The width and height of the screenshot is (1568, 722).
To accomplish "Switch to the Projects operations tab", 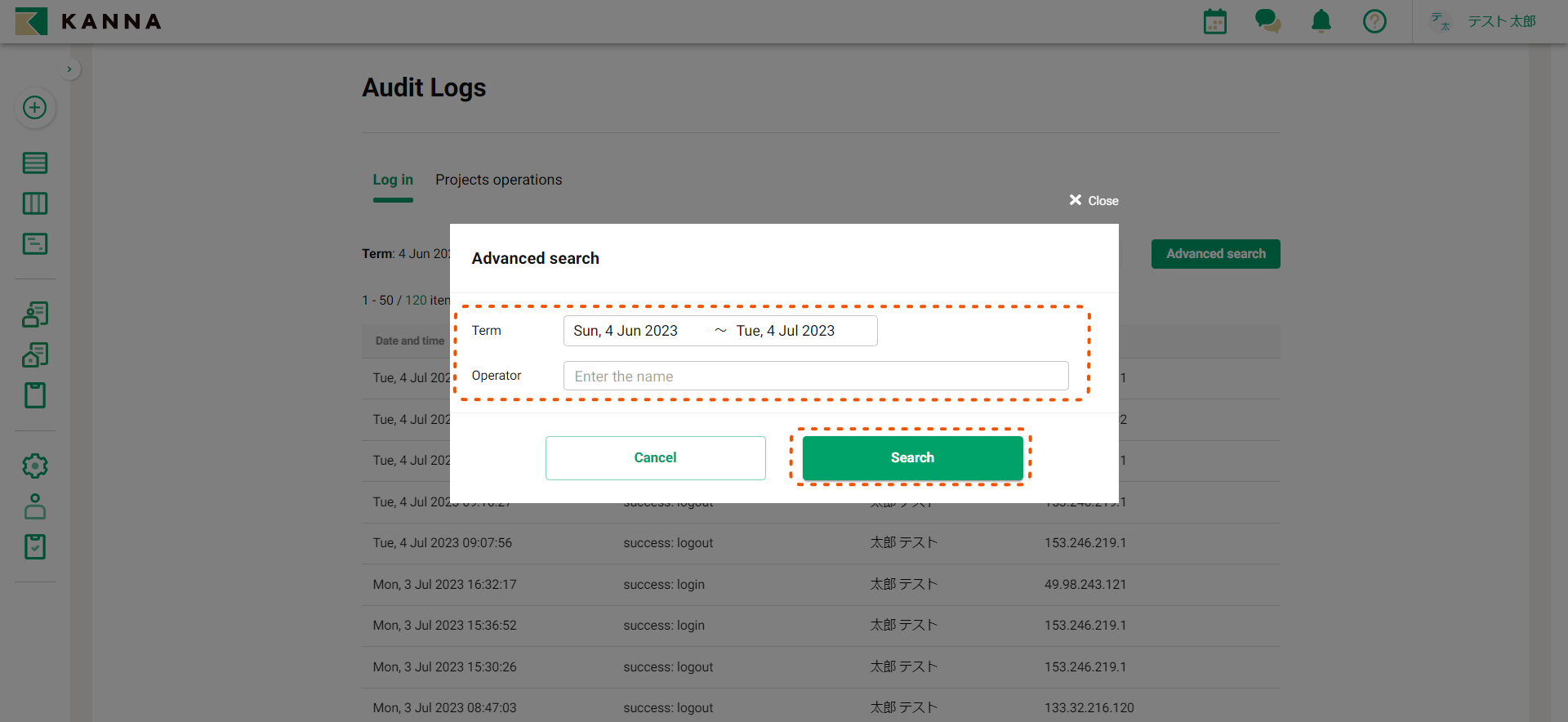I will 498,180.
